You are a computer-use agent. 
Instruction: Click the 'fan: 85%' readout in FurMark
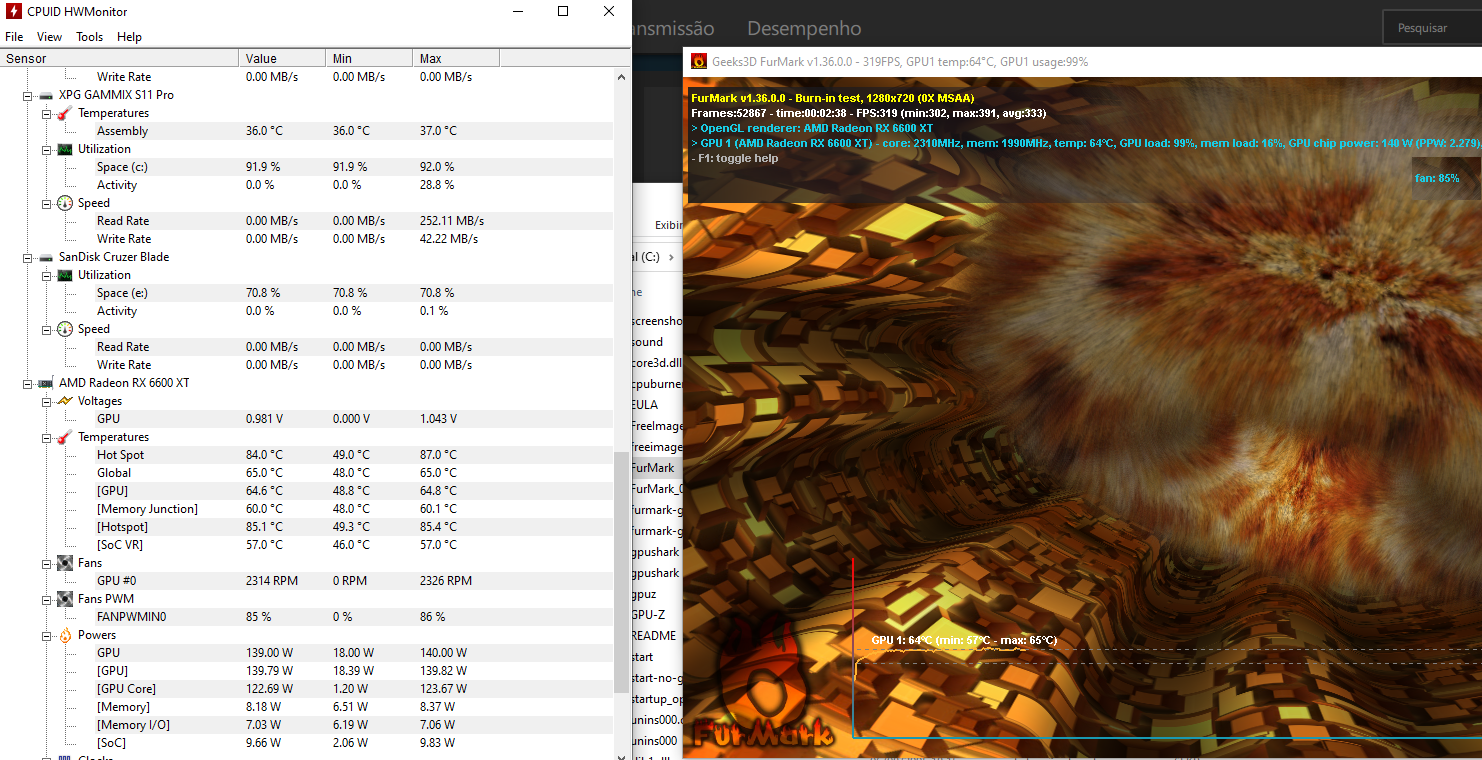1437,178
